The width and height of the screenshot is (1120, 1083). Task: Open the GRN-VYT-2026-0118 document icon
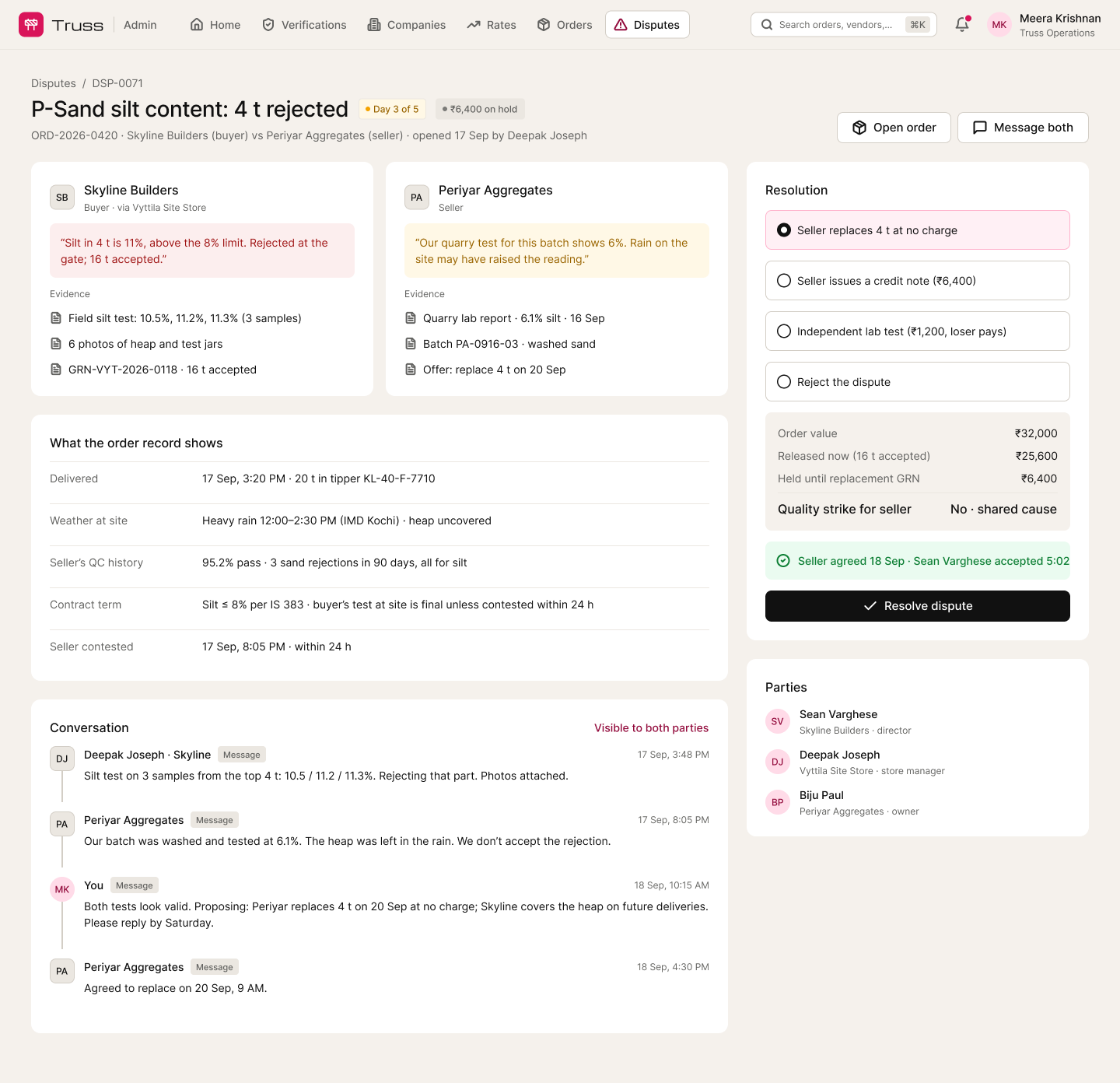coord(56,370)
